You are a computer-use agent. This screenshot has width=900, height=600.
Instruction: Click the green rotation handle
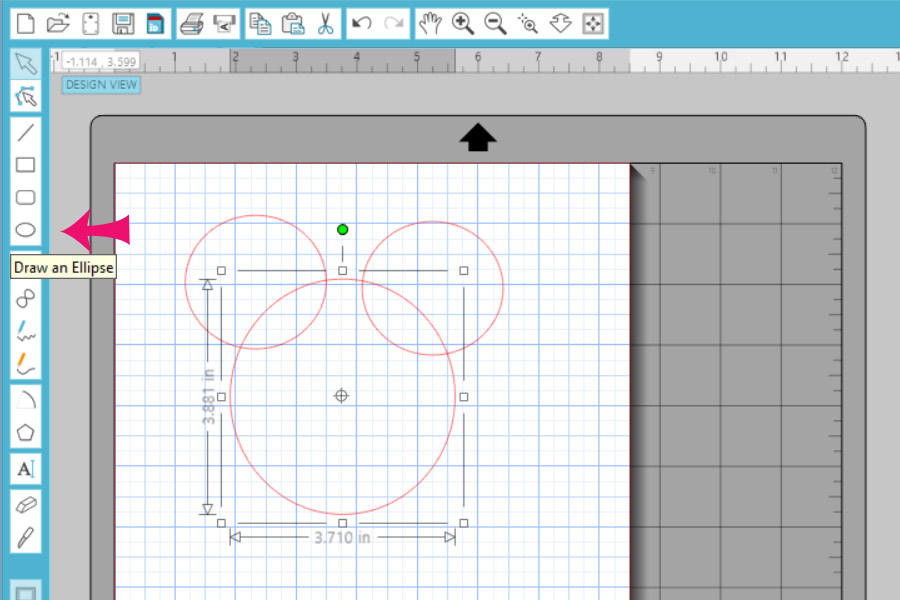[x=343, y=230]
